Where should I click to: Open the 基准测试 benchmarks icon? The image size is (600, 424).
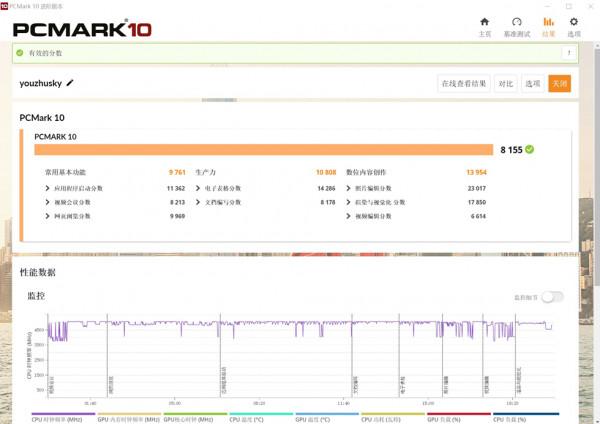tap(516, 22)
